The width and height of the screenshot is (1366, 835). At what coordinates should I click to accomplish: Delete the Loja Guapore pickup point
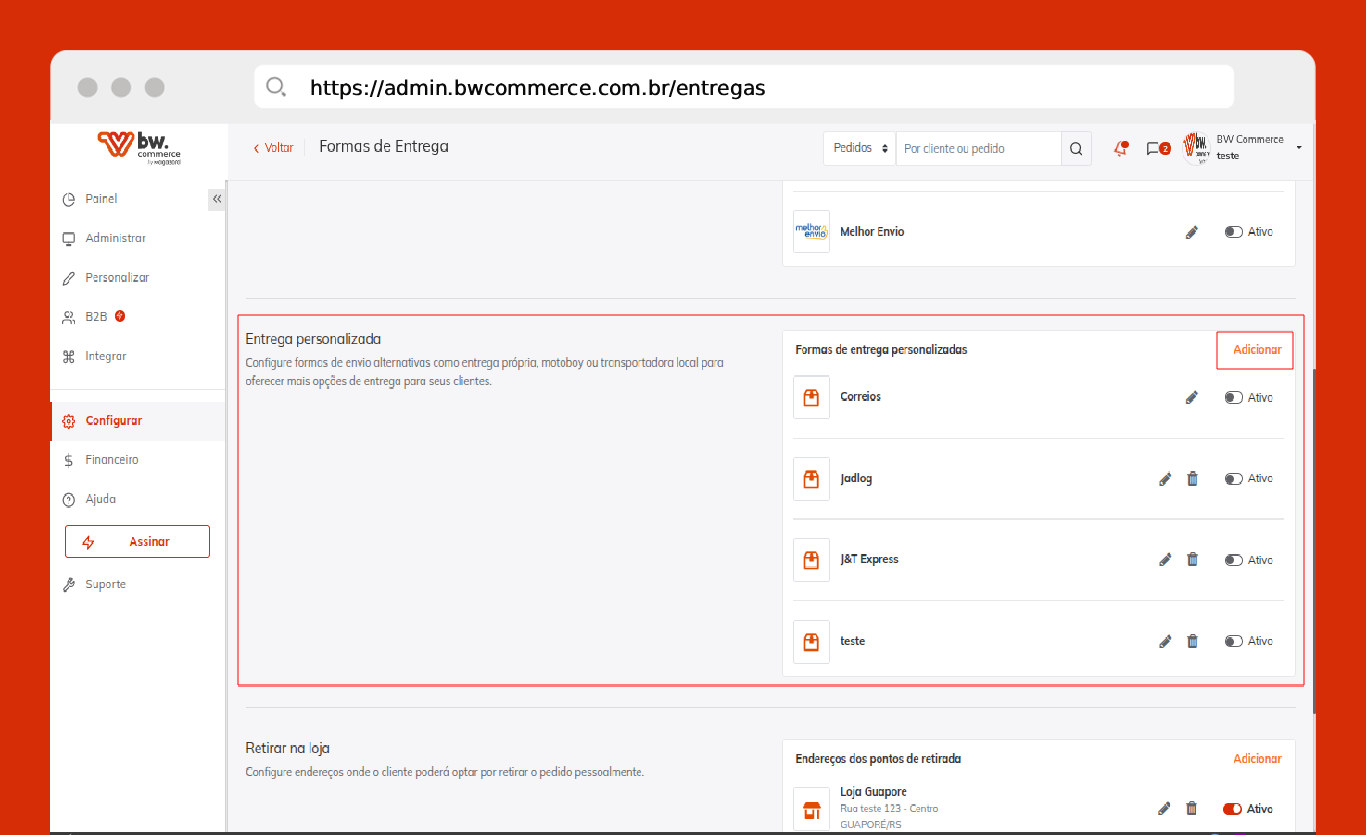[x=1192, y=808]
